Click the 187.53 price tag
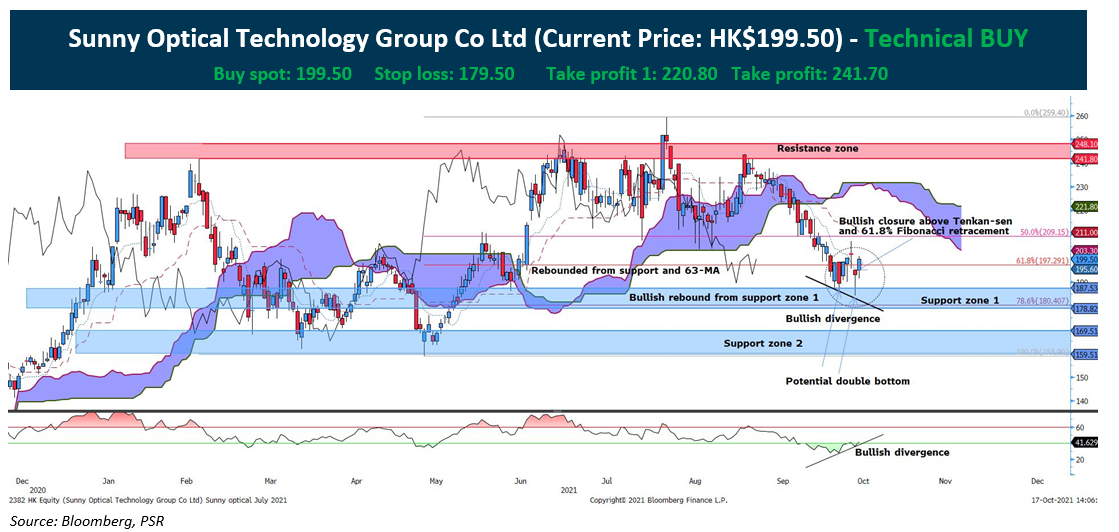Screen dimensions: 1119x532 click(1086, 288)
